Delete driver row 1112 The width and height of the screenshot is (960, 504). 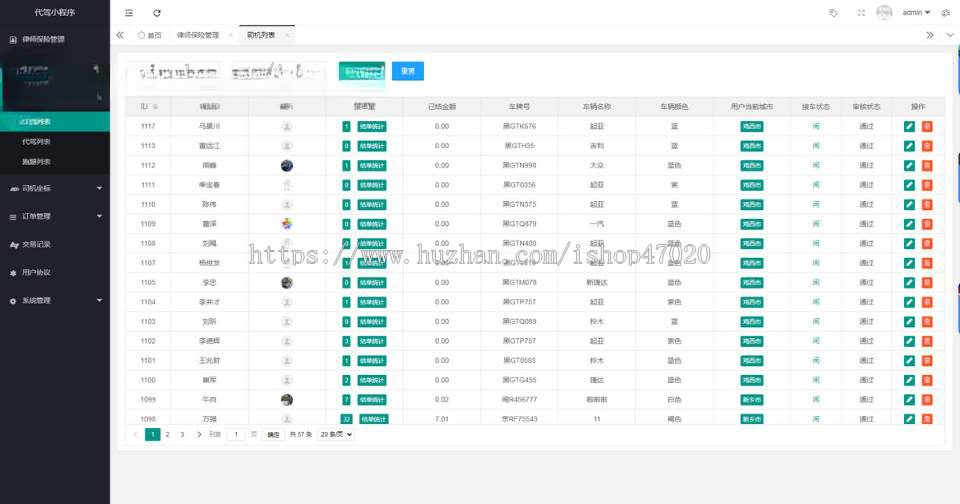point(927,165)
